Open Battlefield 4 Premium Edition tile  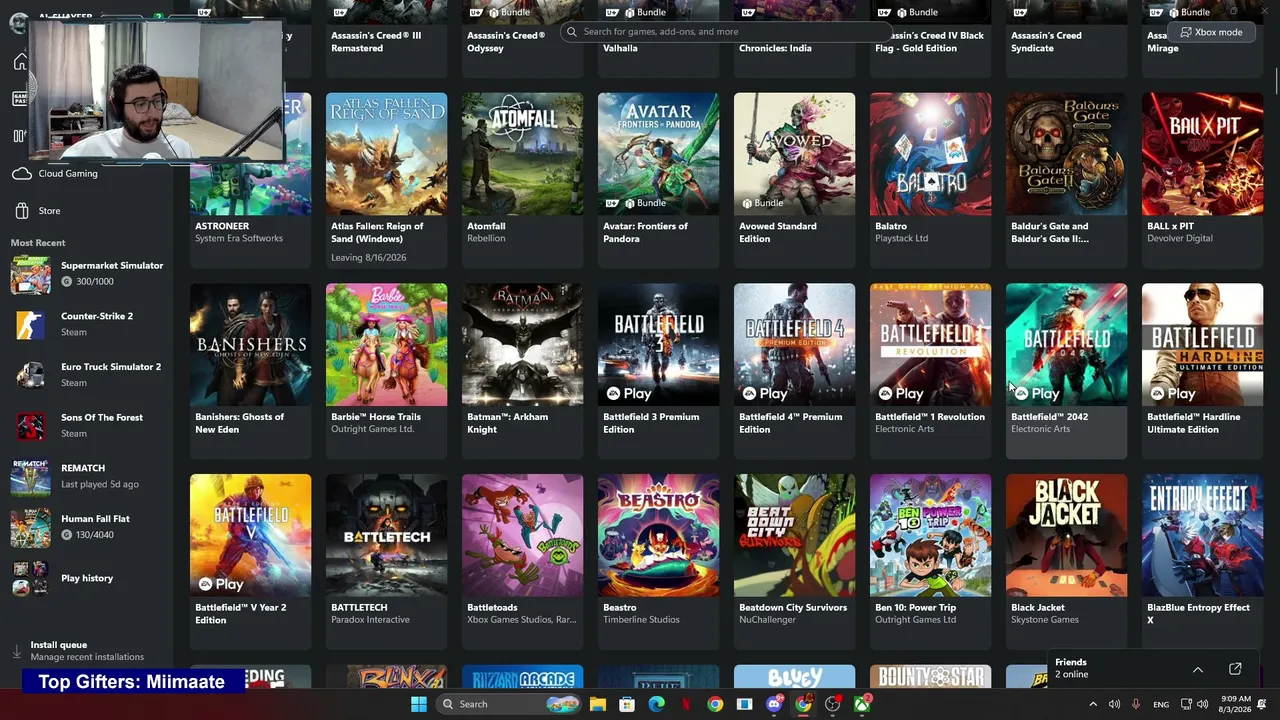[x=794, y=371]
